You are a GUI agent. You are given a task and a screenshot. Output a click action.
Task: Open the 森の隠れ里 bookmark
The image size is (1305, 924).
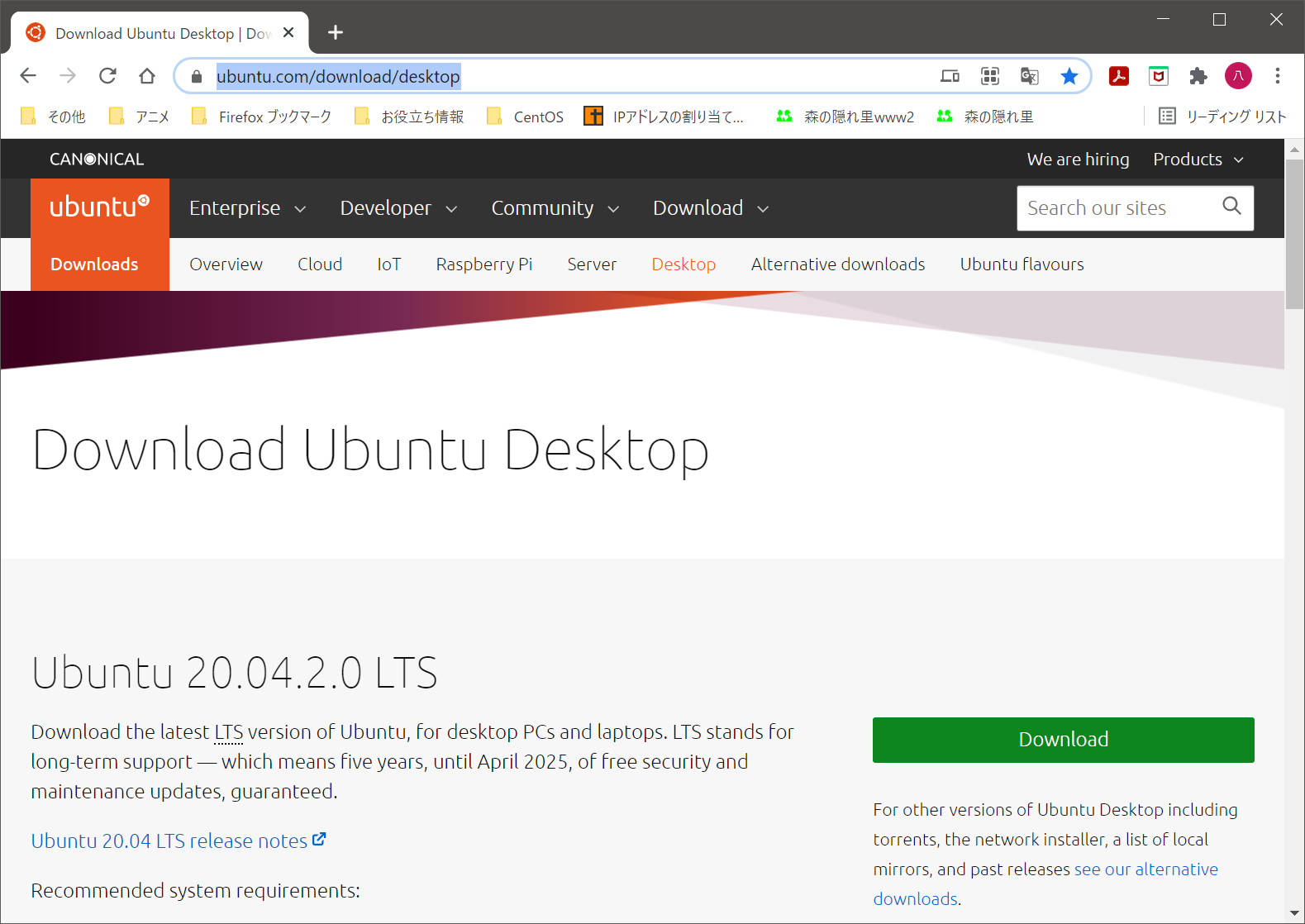tap(985, 117)
